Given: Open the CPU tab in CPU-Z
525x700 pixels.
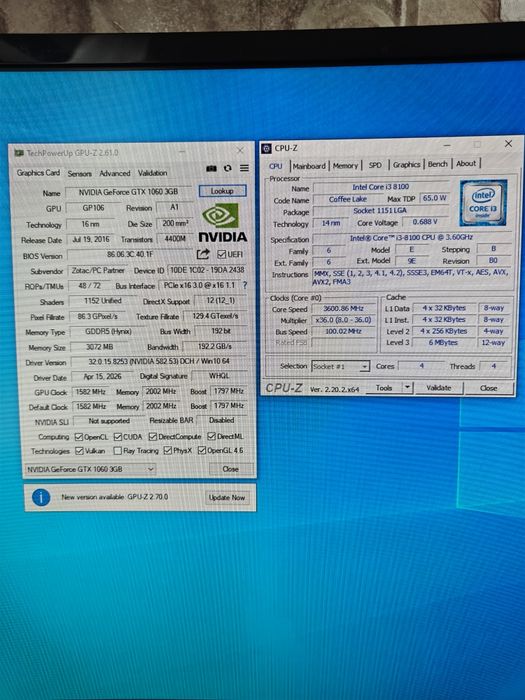Looking at the screenshot, I should [275, 166].
